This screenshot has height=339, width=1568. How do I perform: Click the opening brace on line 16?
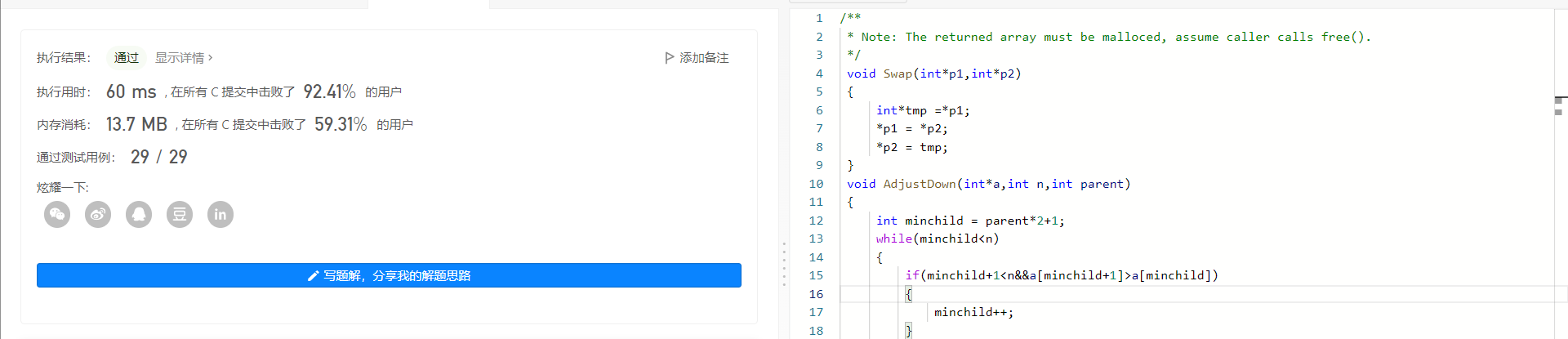pyautogui.click(x=908, y=294)
